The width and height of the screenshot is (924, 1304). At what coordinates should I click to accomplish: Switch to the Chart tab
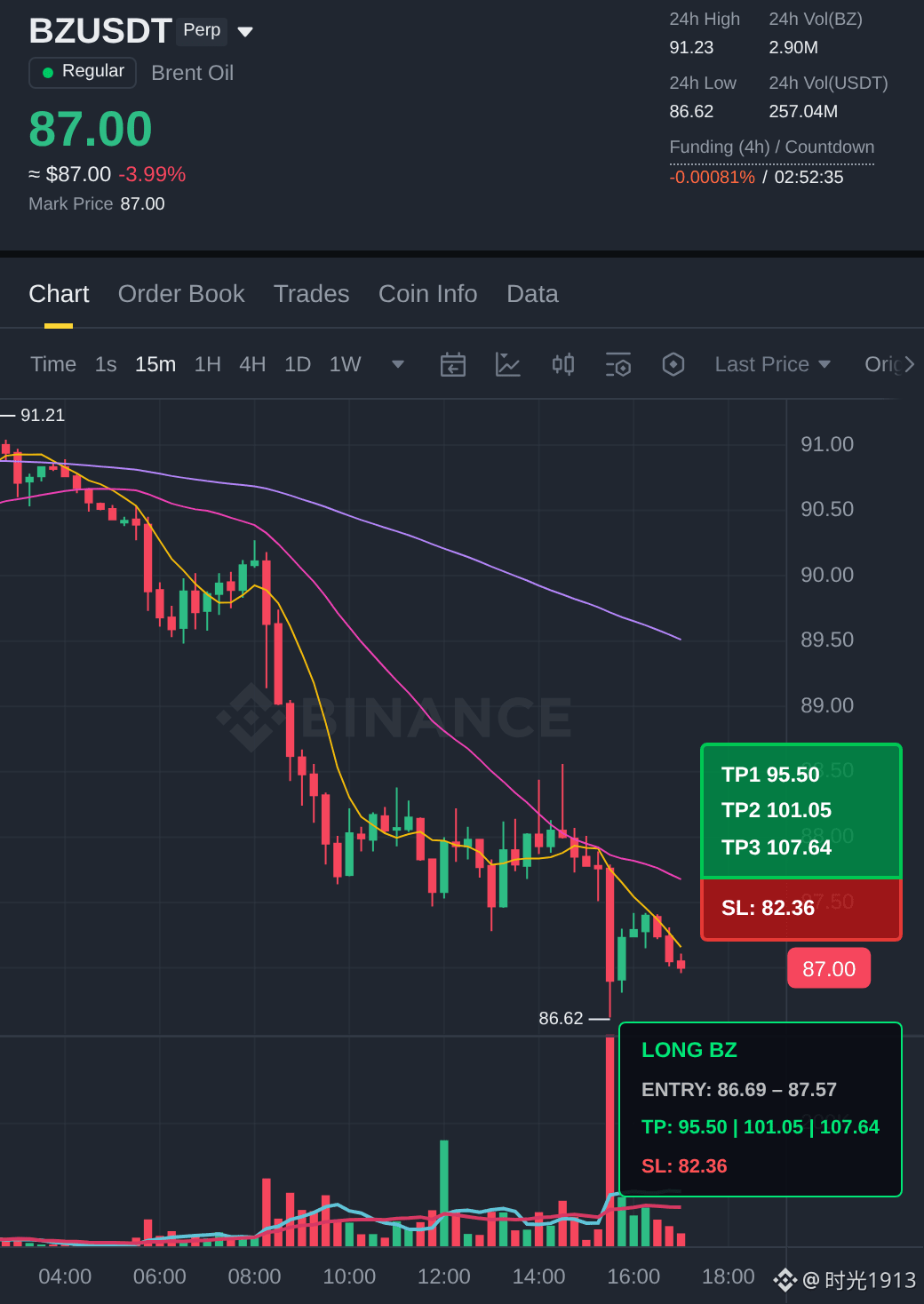[x=59, y=294]
